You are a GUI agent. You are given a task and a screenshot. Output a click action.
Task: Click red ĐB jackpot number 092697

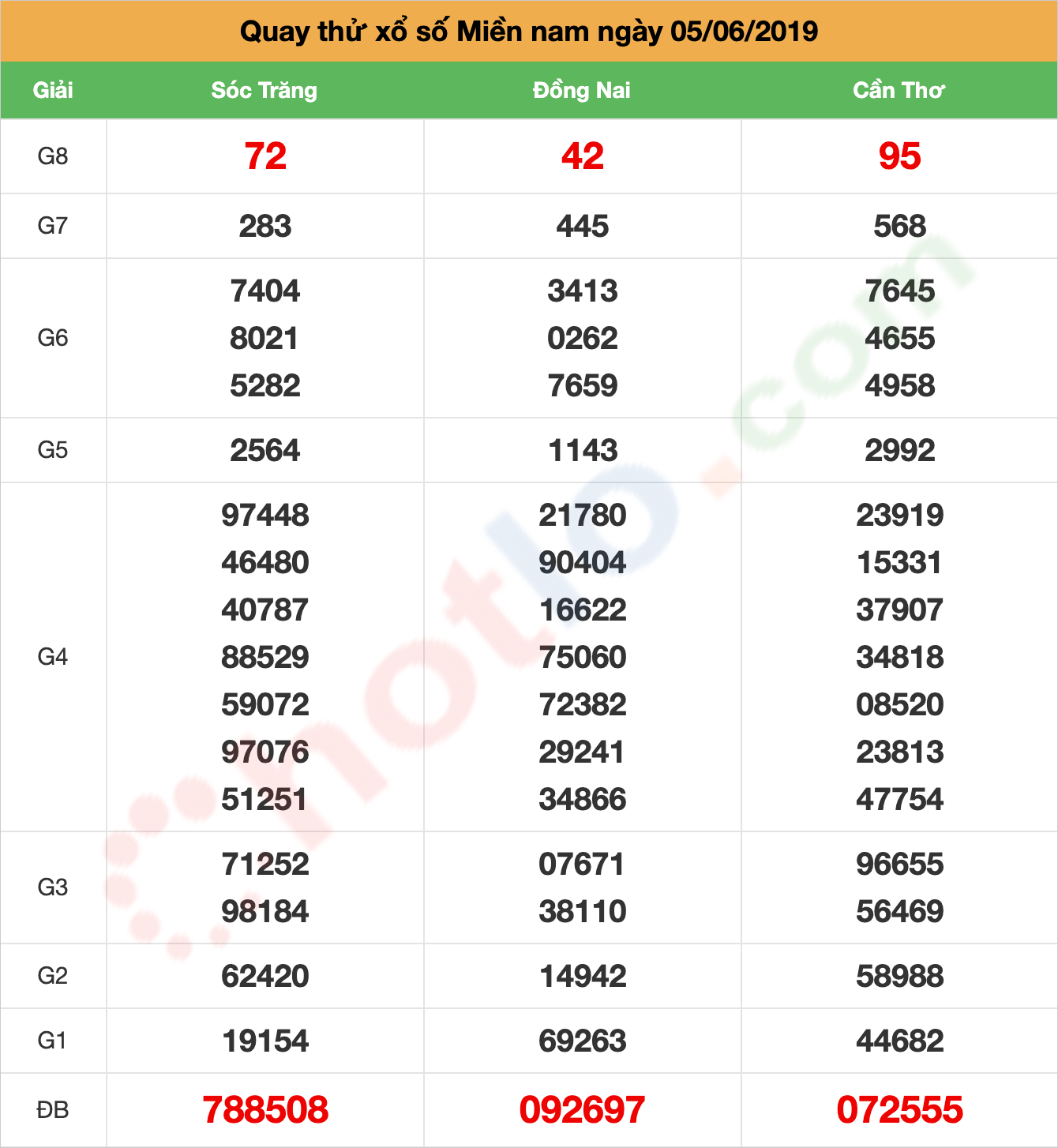(583, 1110)
